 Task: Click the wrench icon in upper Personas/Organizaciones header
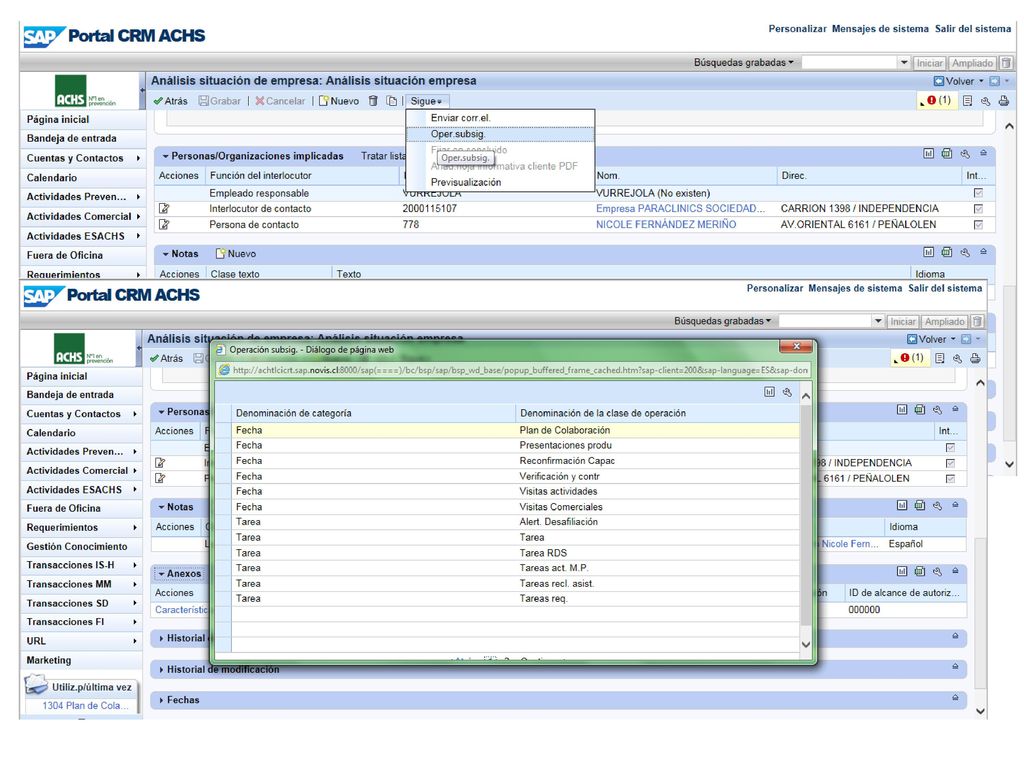click(965, 153)
